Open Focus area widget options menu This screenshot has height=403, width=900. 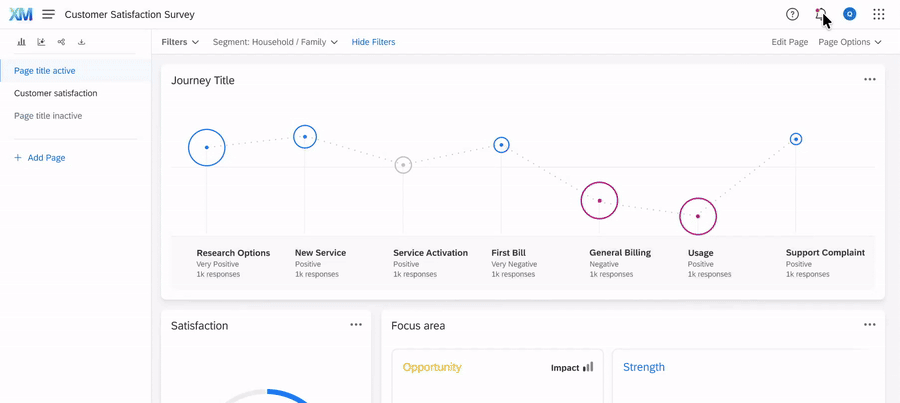[x=870, y=325]
